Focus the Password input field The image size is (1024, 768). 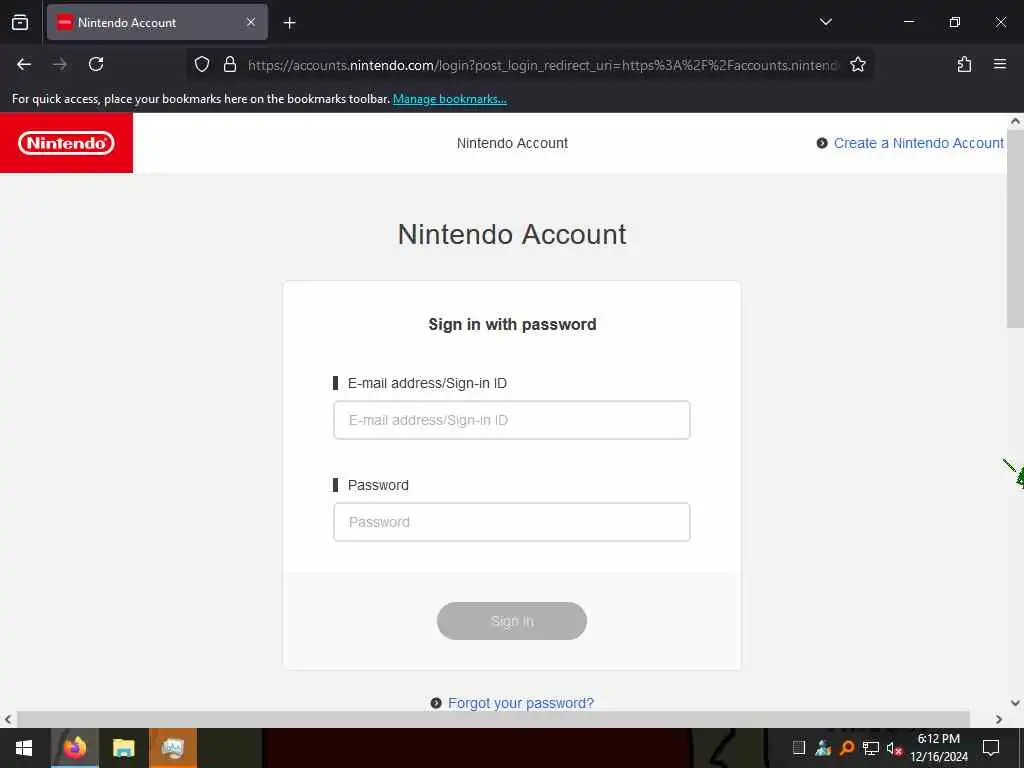[511, 522]
